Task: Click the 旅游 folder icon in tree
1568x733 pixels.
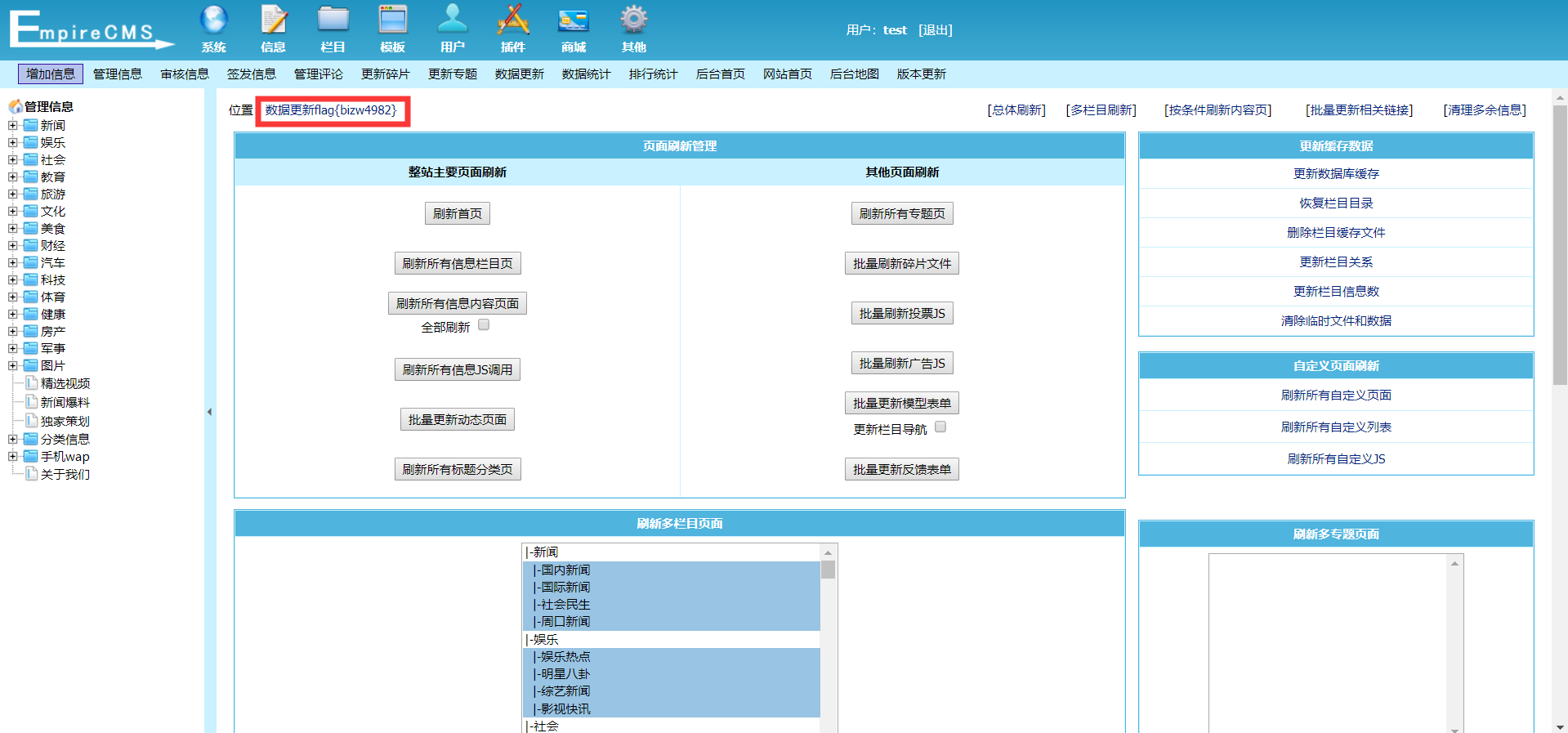Action: 31,194
